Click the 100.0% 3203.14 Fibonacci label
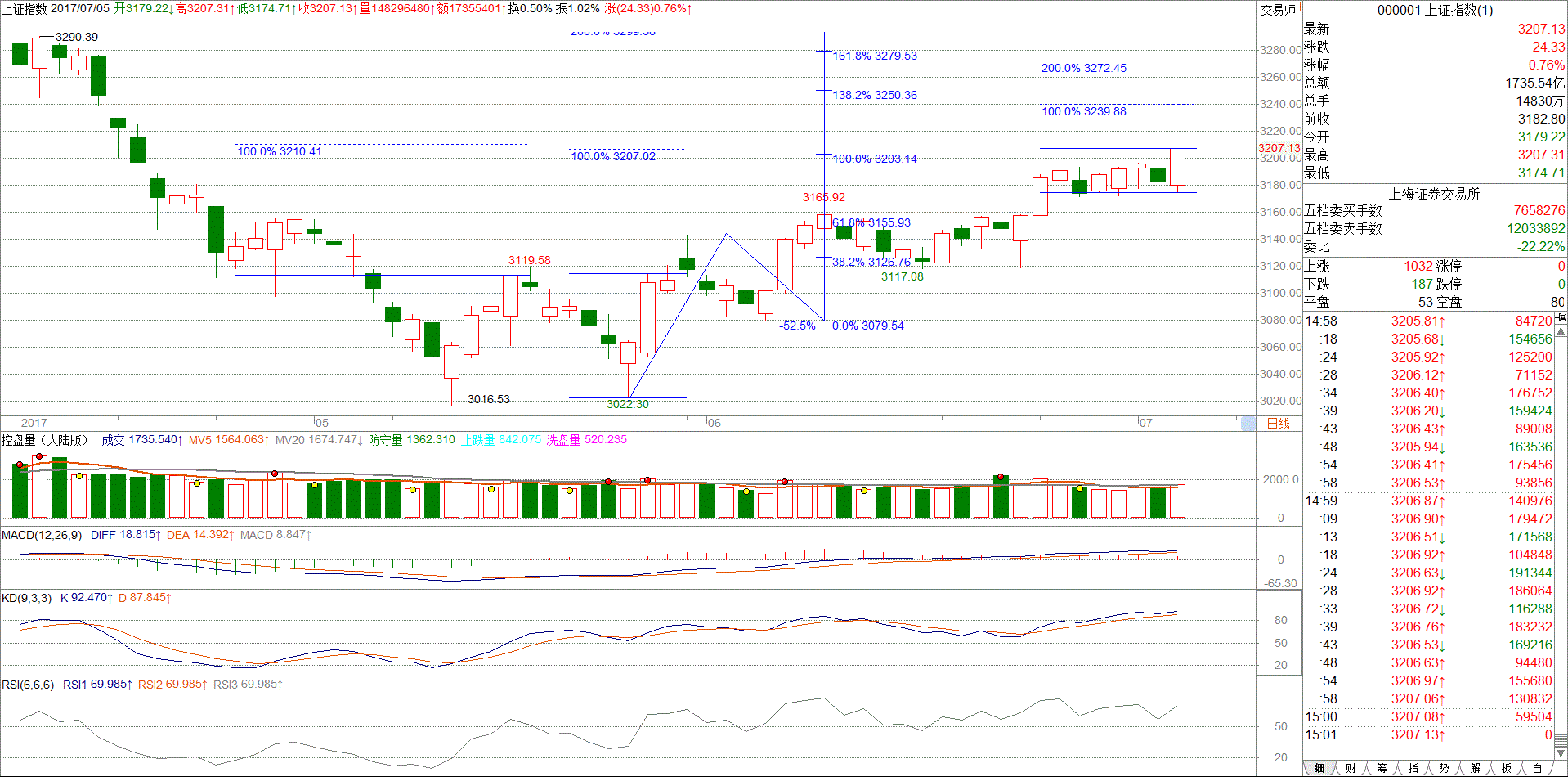Viewport: 1568px width, 777px height. (x=875, y=159)
